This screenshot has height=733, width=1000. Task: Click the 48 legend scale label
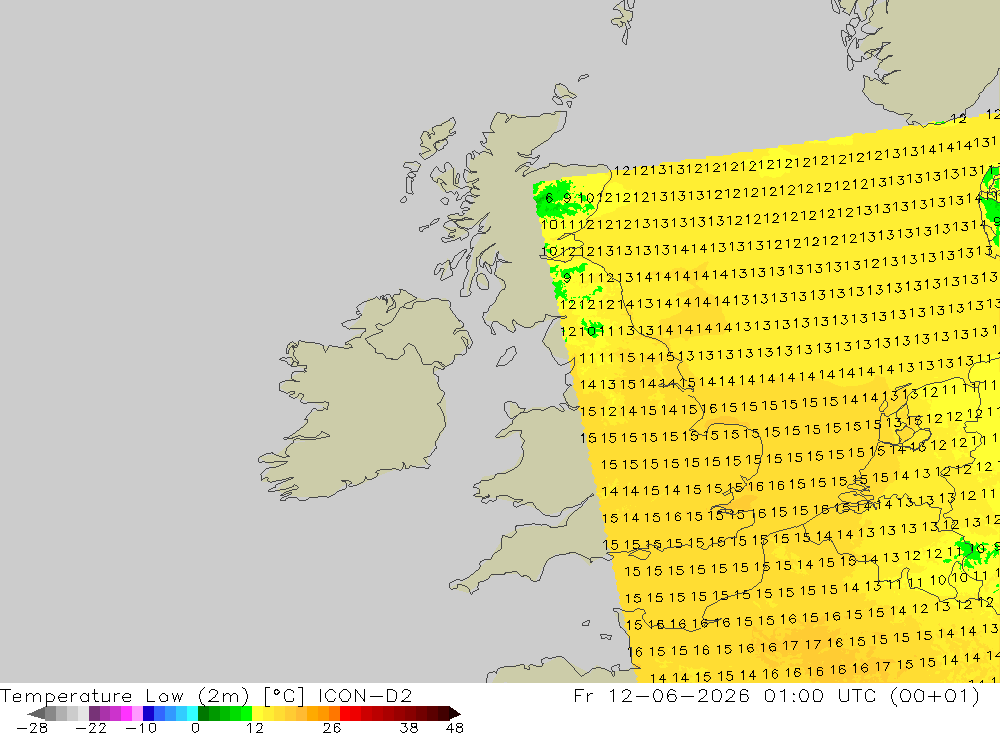[x=455, y=728]
